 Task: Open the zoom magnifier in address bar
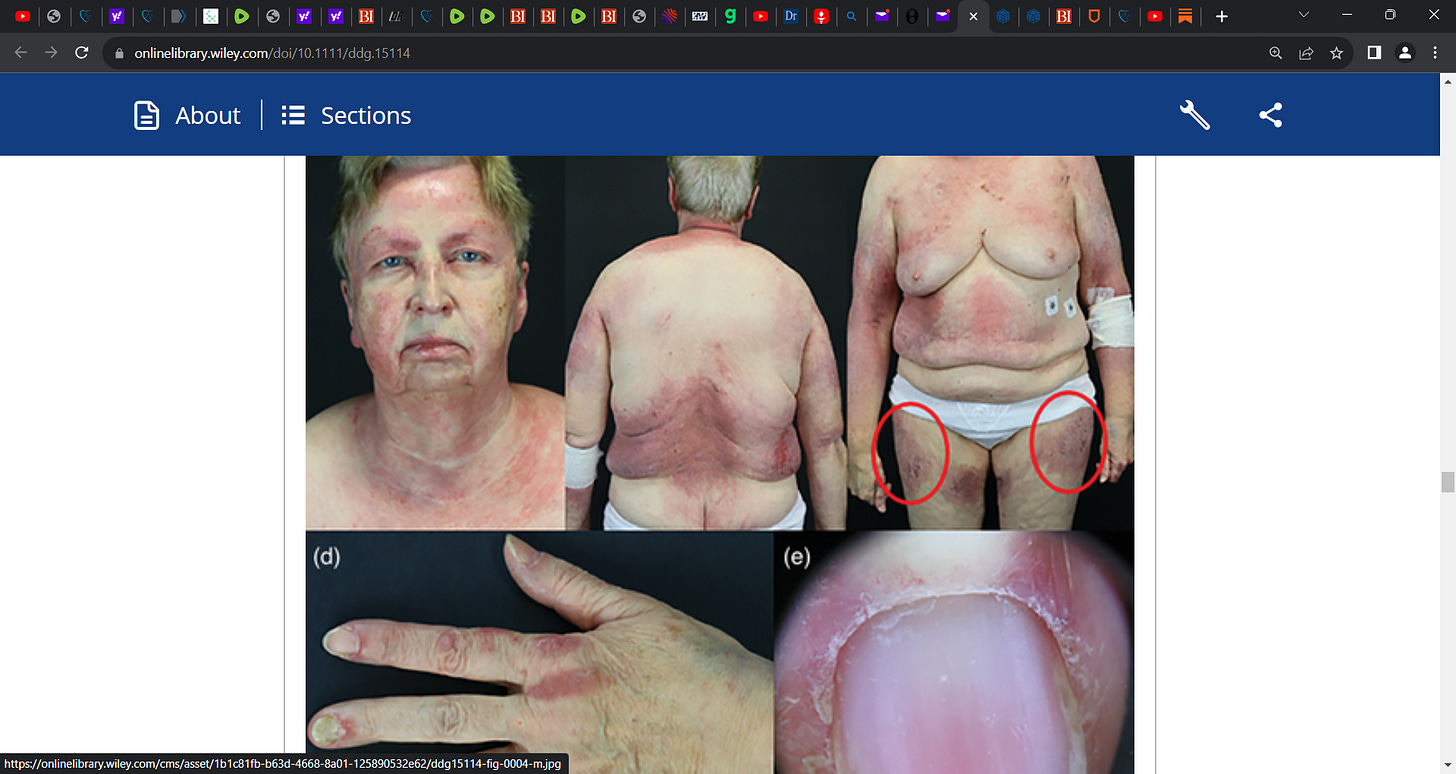tap(1275, 53)
